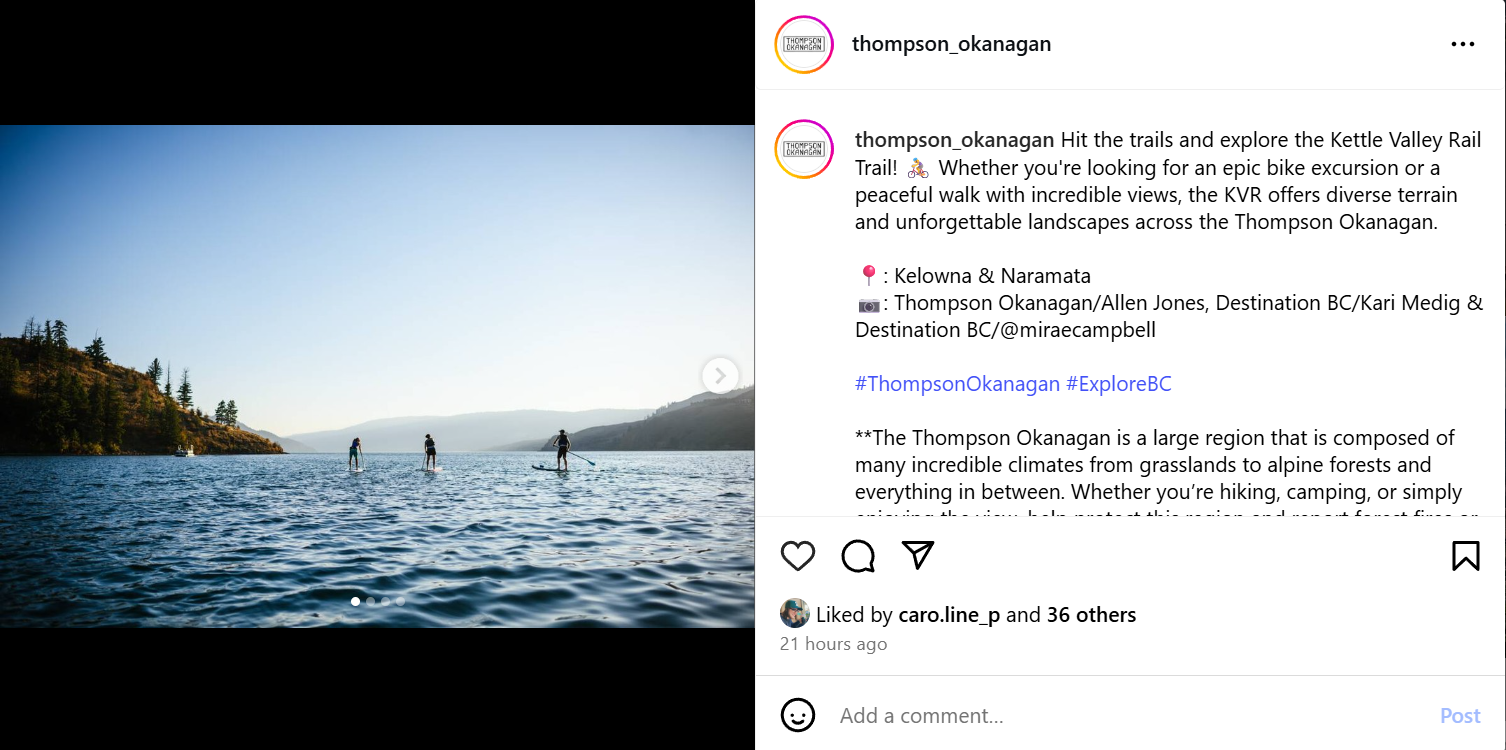Save post with bookmark icon
Image resolution: width=1506 pixels, height=750 pixels.
pos(1465,556)
